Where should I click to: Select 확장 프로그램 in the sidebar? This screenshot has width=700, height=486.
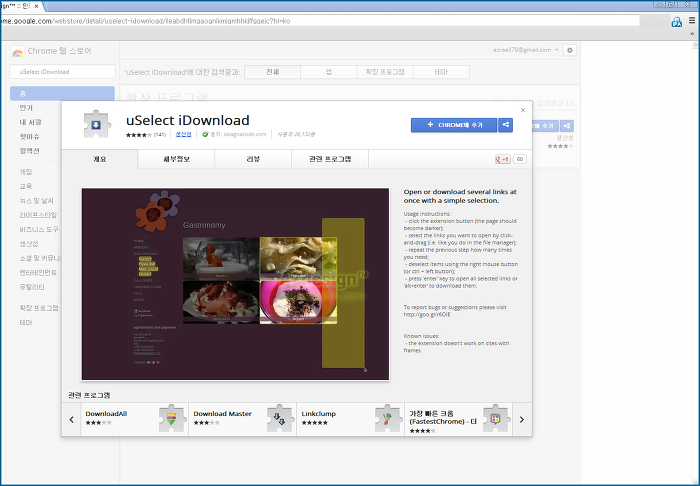(39, 308)
